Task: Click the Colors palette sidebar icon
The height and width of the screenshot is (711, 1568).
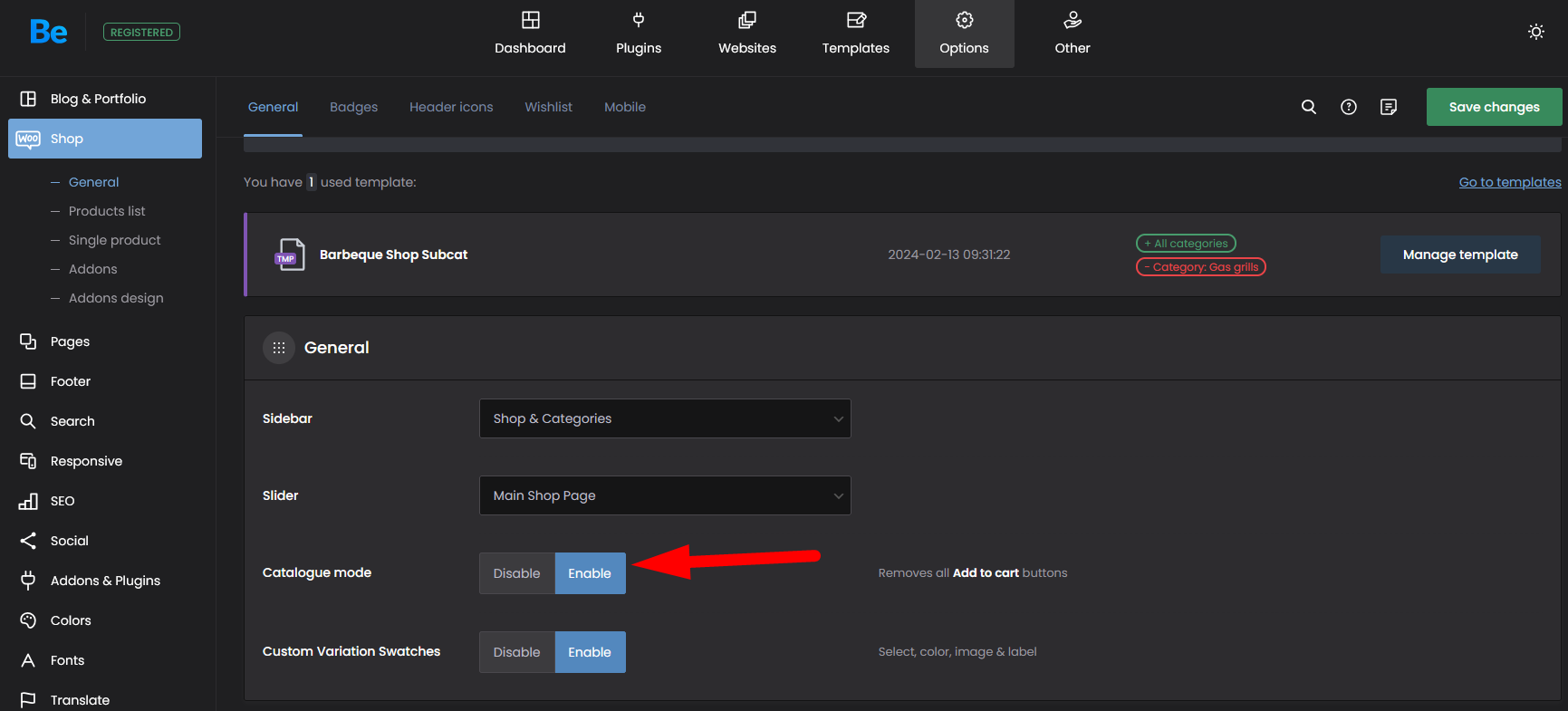Action: [x=28, y=620]
